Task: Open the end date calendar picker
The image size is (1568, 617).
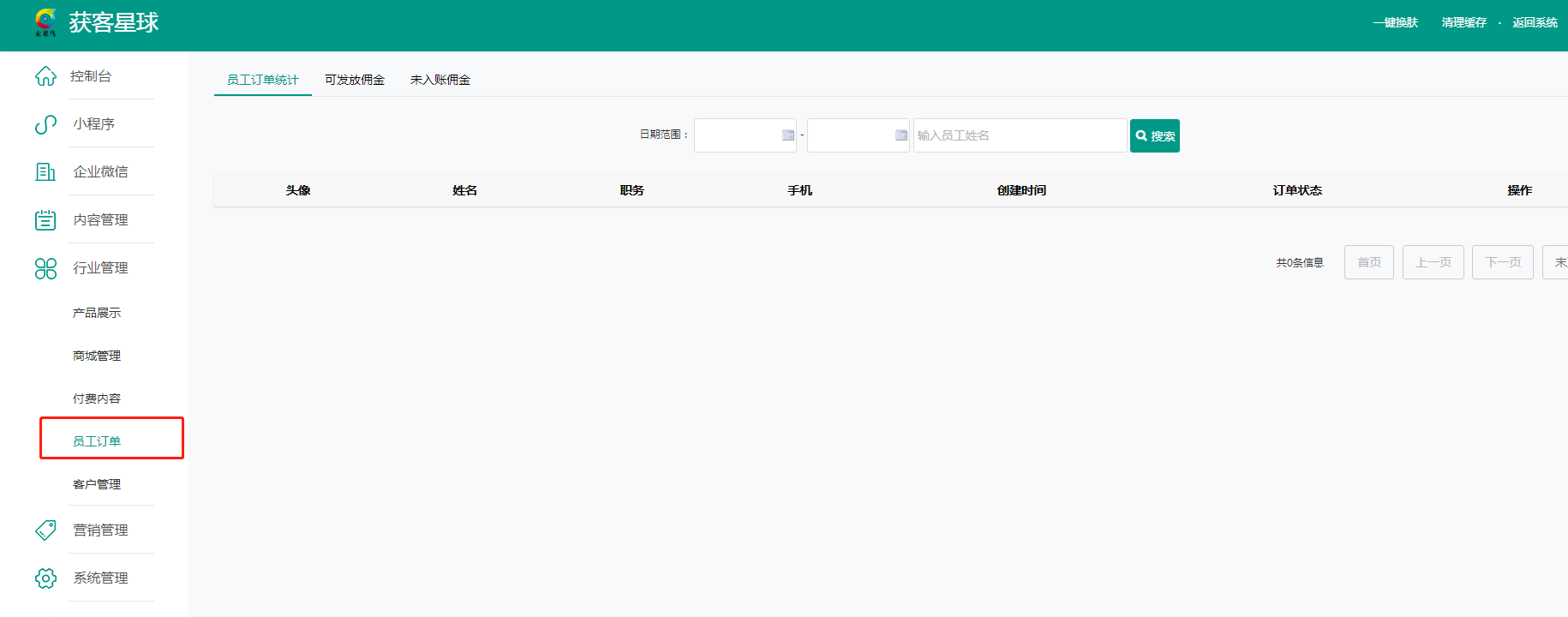Action: pyautogui.click(x=901, y=135)
